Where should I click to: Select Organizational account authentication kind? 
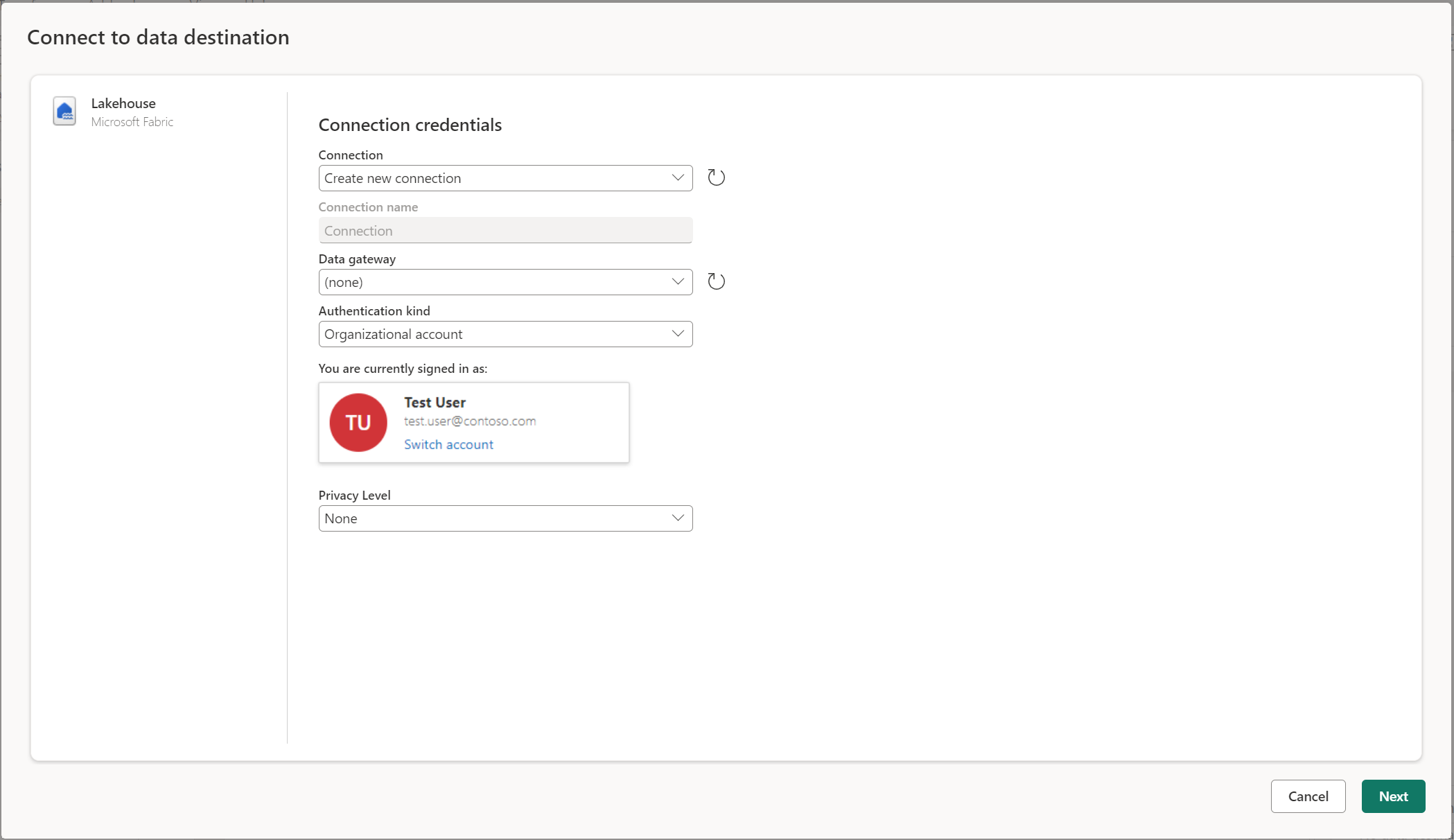click(504, 333)
